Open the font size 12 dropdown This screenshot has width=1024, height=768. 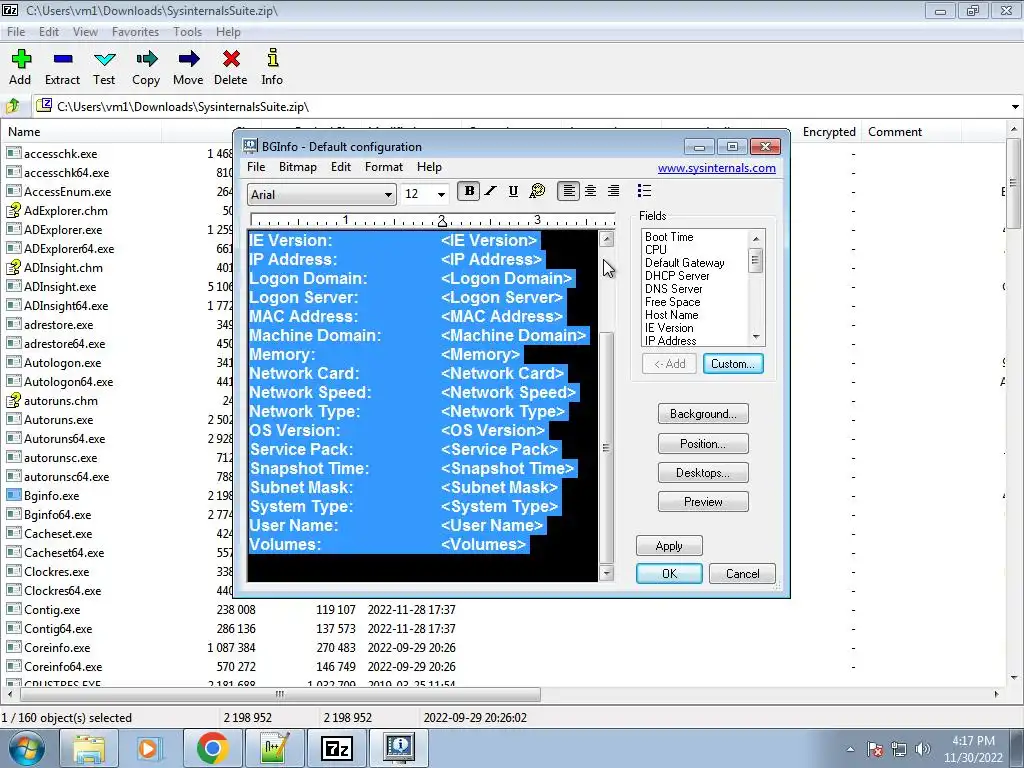tap(441, 195)
